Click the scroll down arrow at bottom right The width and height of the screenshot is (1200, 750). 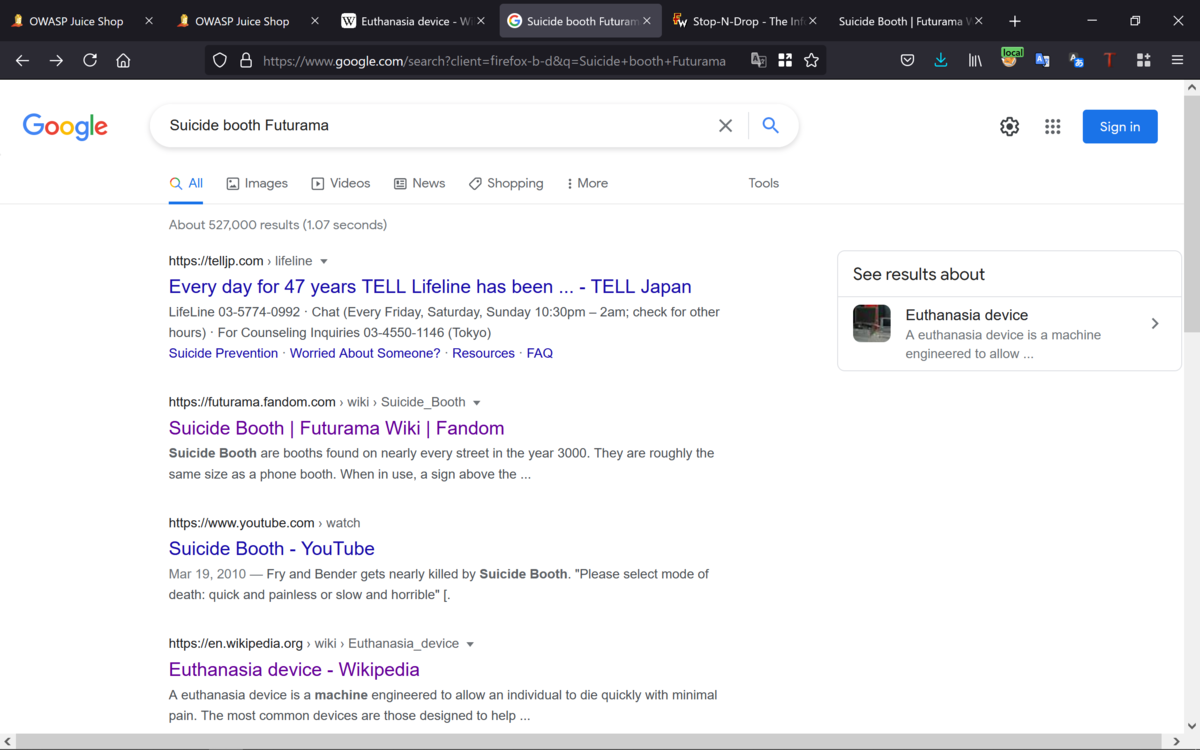(x=1191, y=726)
